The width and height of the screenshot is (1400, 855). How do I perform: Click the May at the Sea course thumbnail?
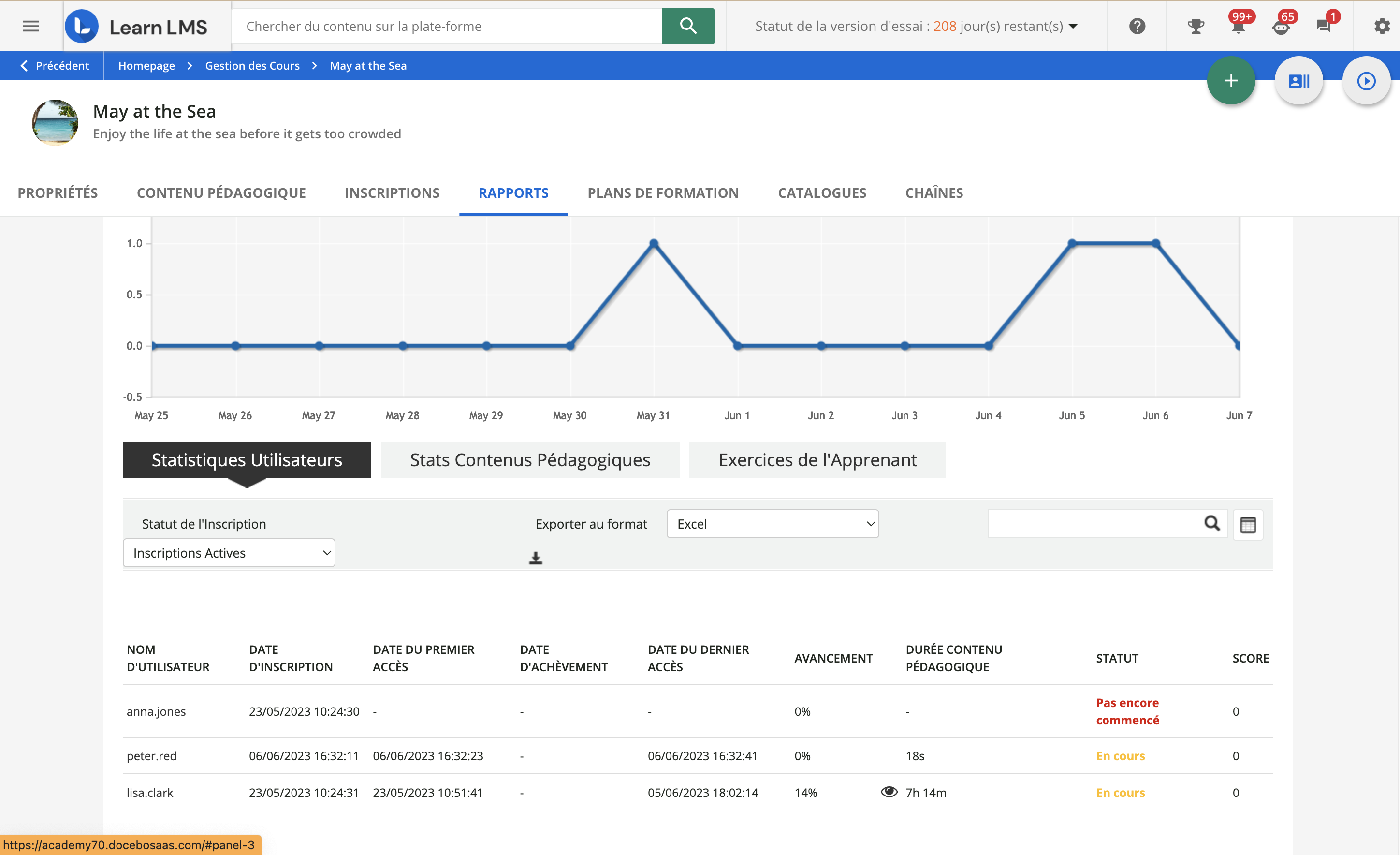tap(55, 122)
